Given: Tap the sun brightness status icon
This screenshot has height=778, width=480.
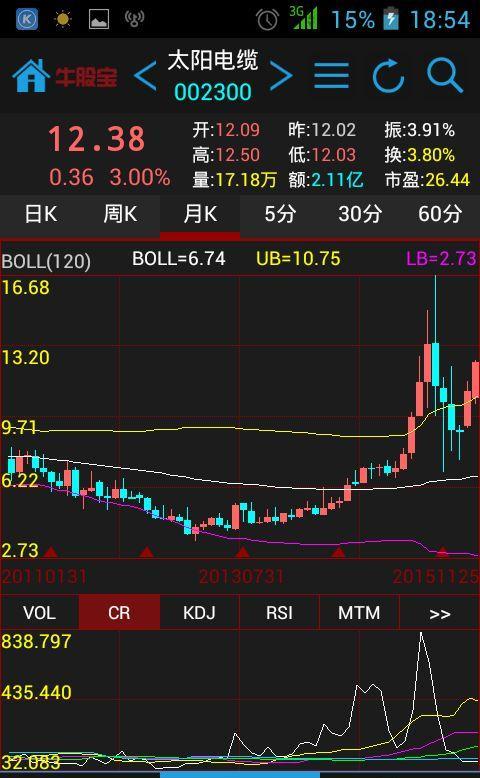Looking at the screenshot, I should click(x=63, y=19).
